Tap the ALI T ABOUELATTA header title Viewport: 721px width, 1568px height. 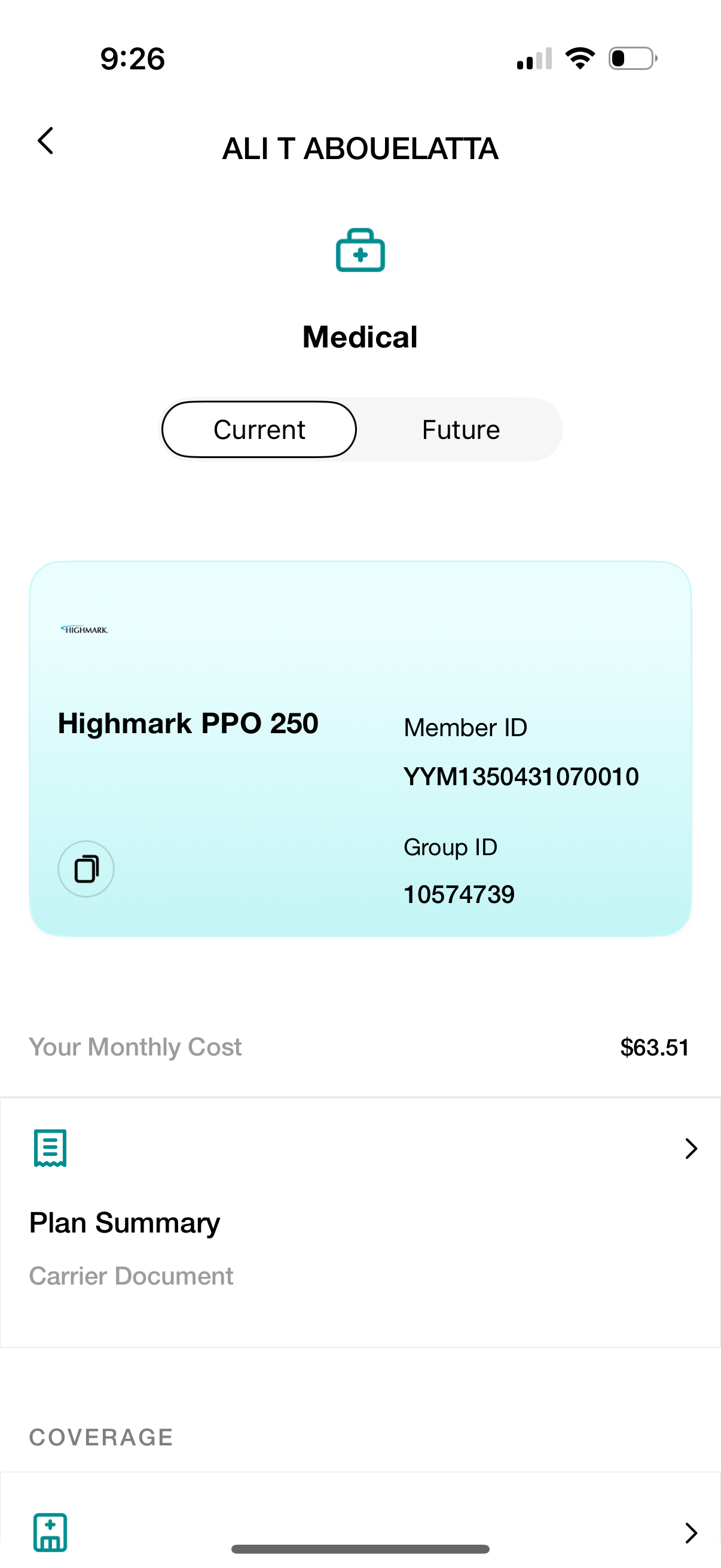360,149
